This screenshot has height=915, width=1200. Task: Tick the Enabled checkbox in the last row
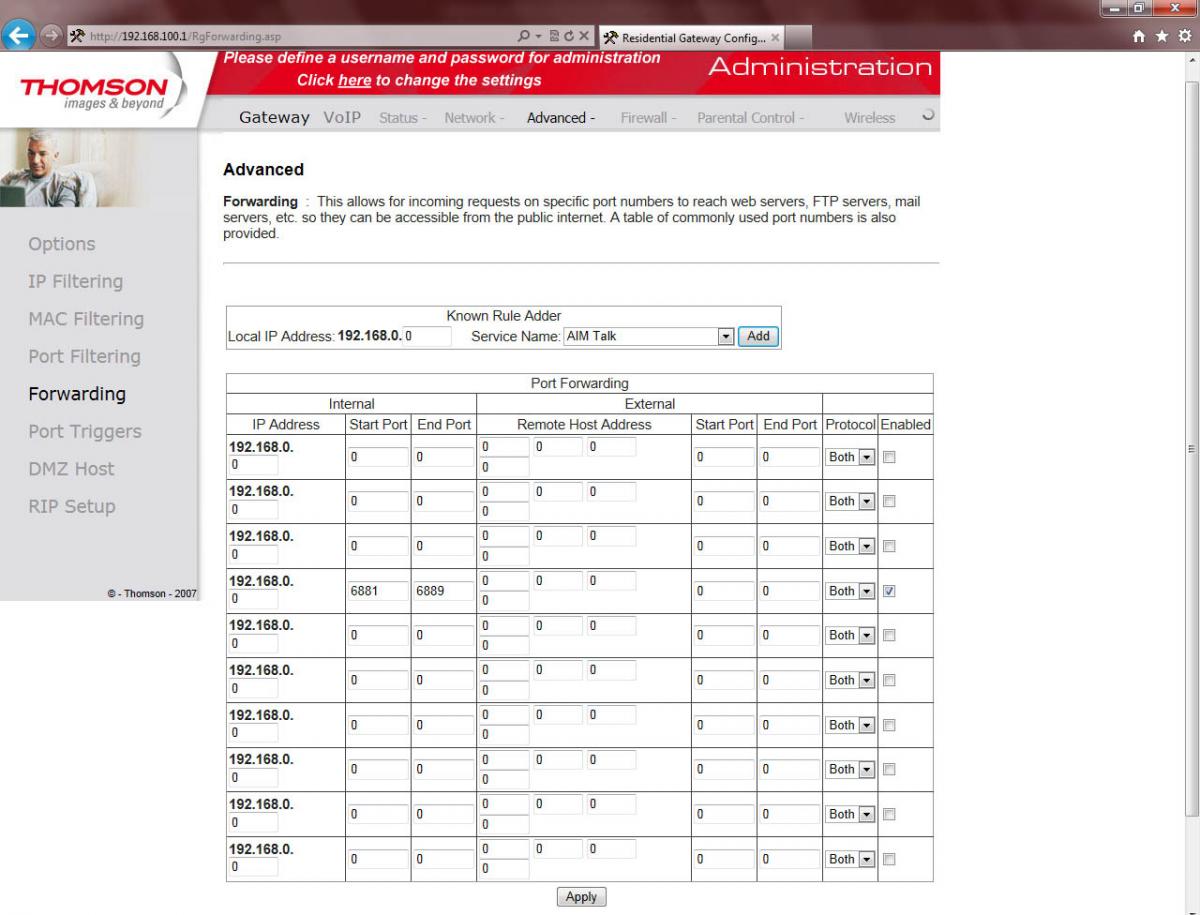click(x=890, y=859)
